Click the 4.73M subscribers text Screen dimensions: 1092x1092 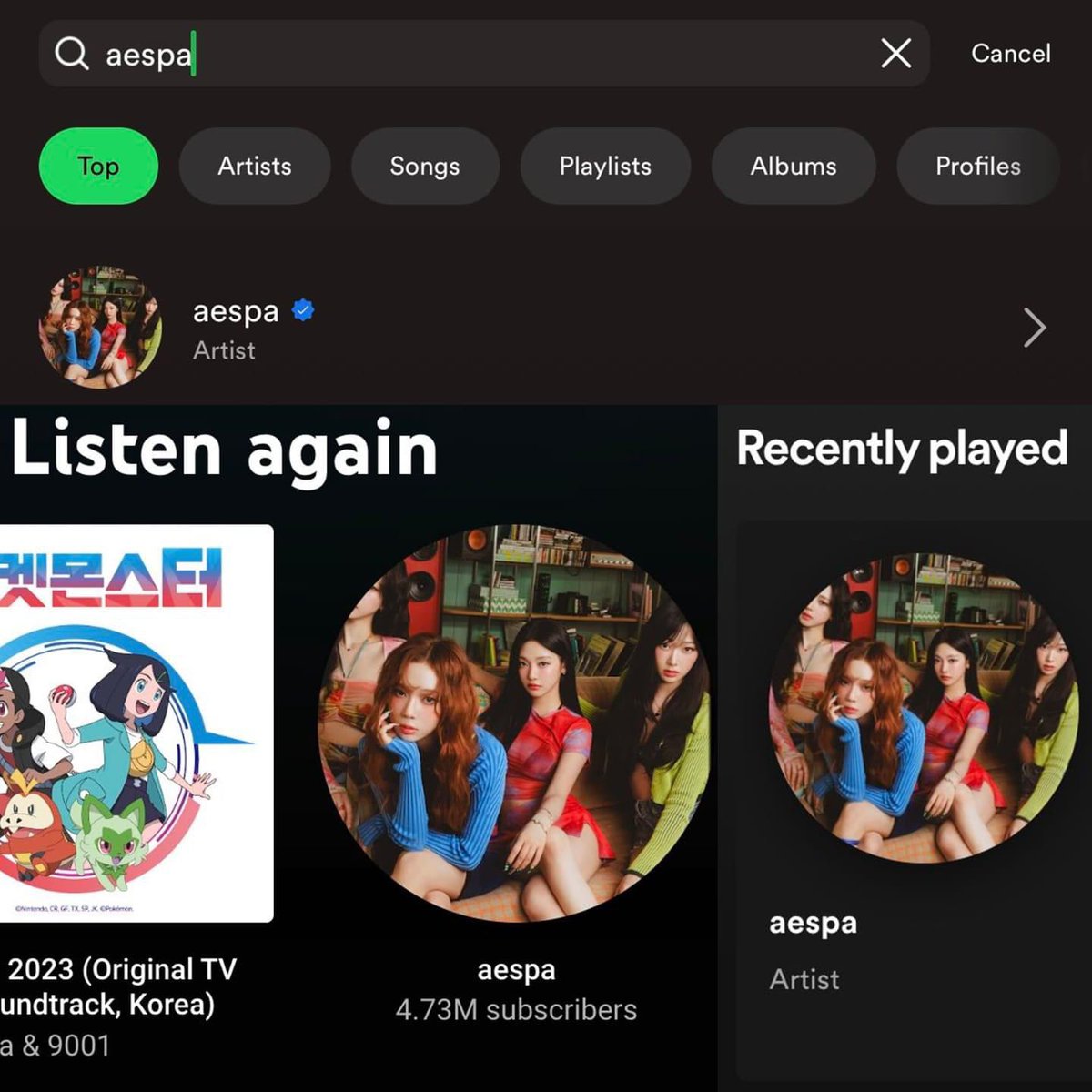pyautogui.click(x=516, y=1010)
